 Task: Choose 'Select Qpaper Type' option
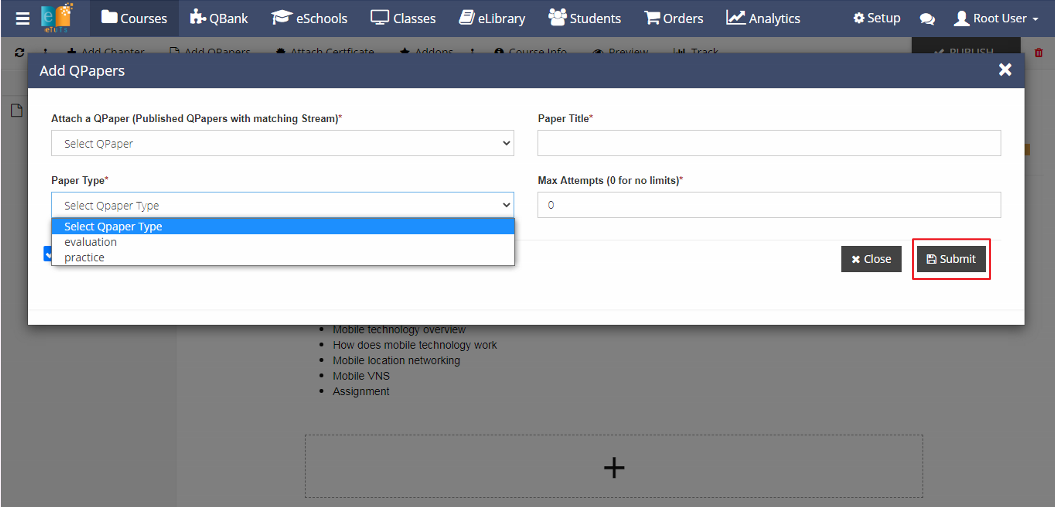[x=283, y=227]
